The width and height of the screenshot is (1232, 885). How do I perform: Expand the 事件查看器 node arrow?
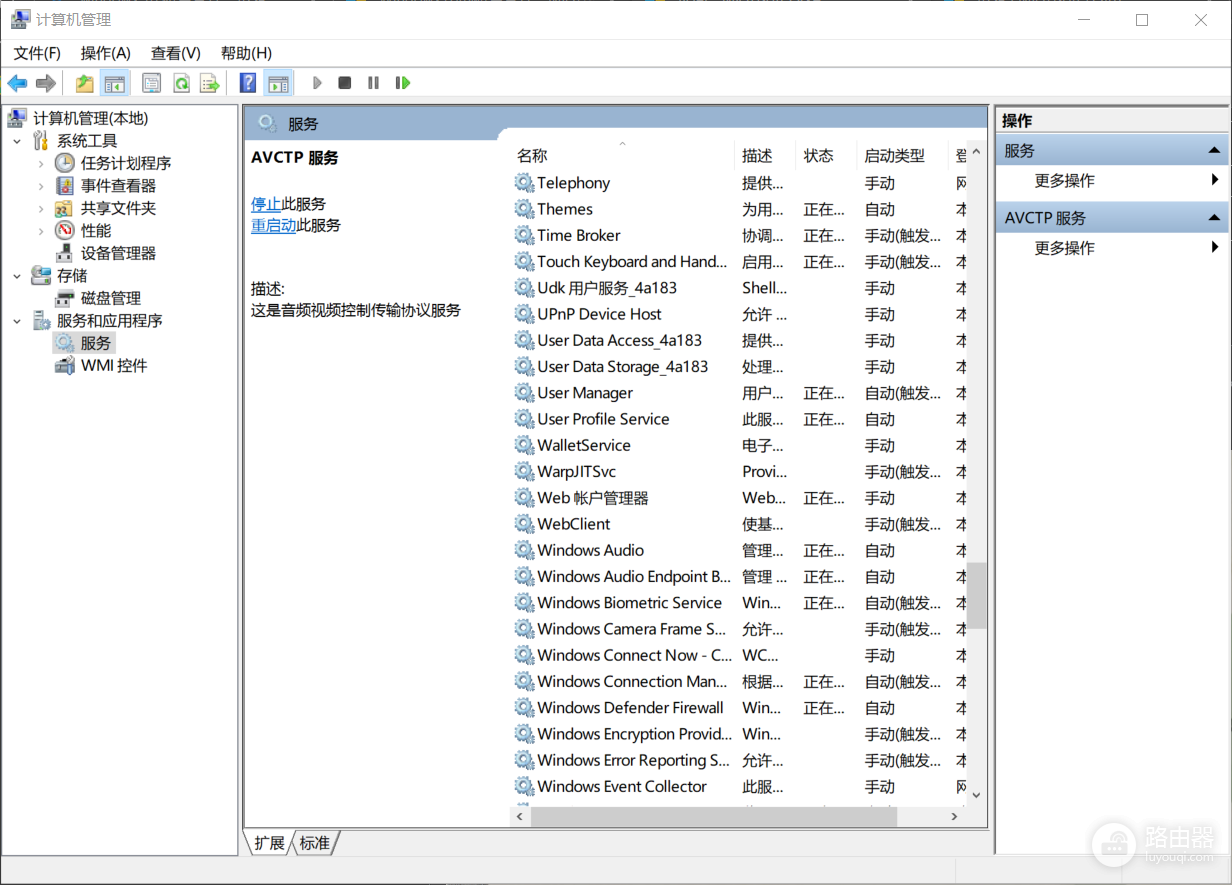point(41,186)
